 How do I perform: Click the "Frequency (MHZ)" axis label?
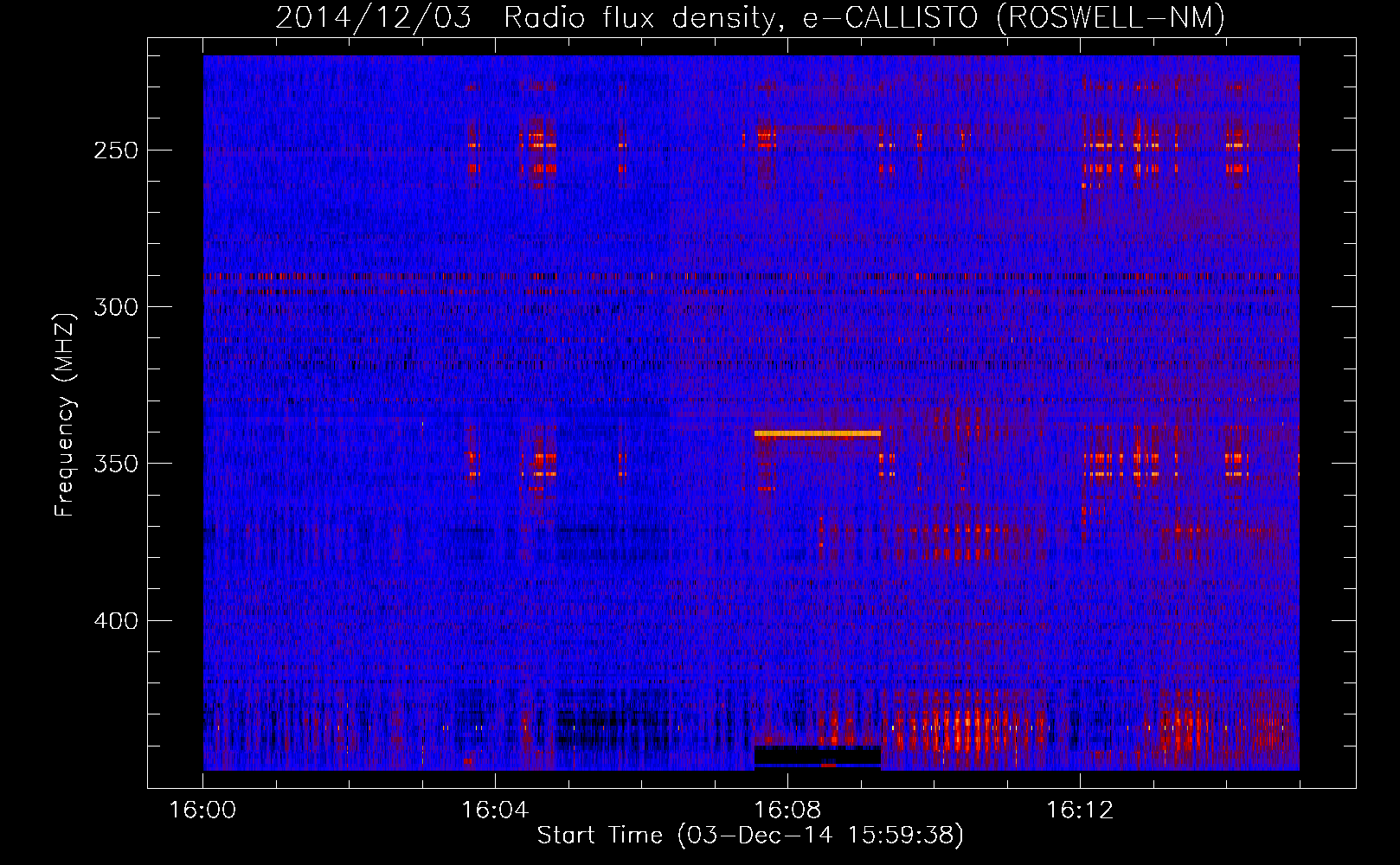pyautogui.click(x=65, y=415)
